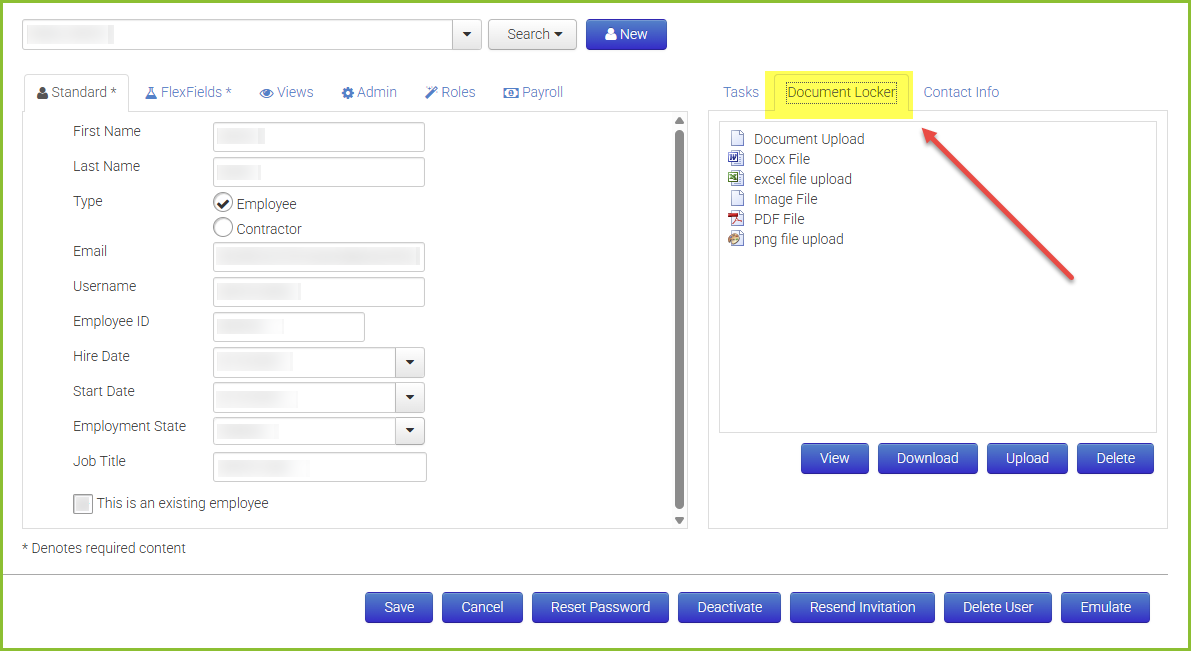Select the 'excel file upload' entry
Screen dimensions: 1191x651
pyautogui.click(x=802, y=179)
